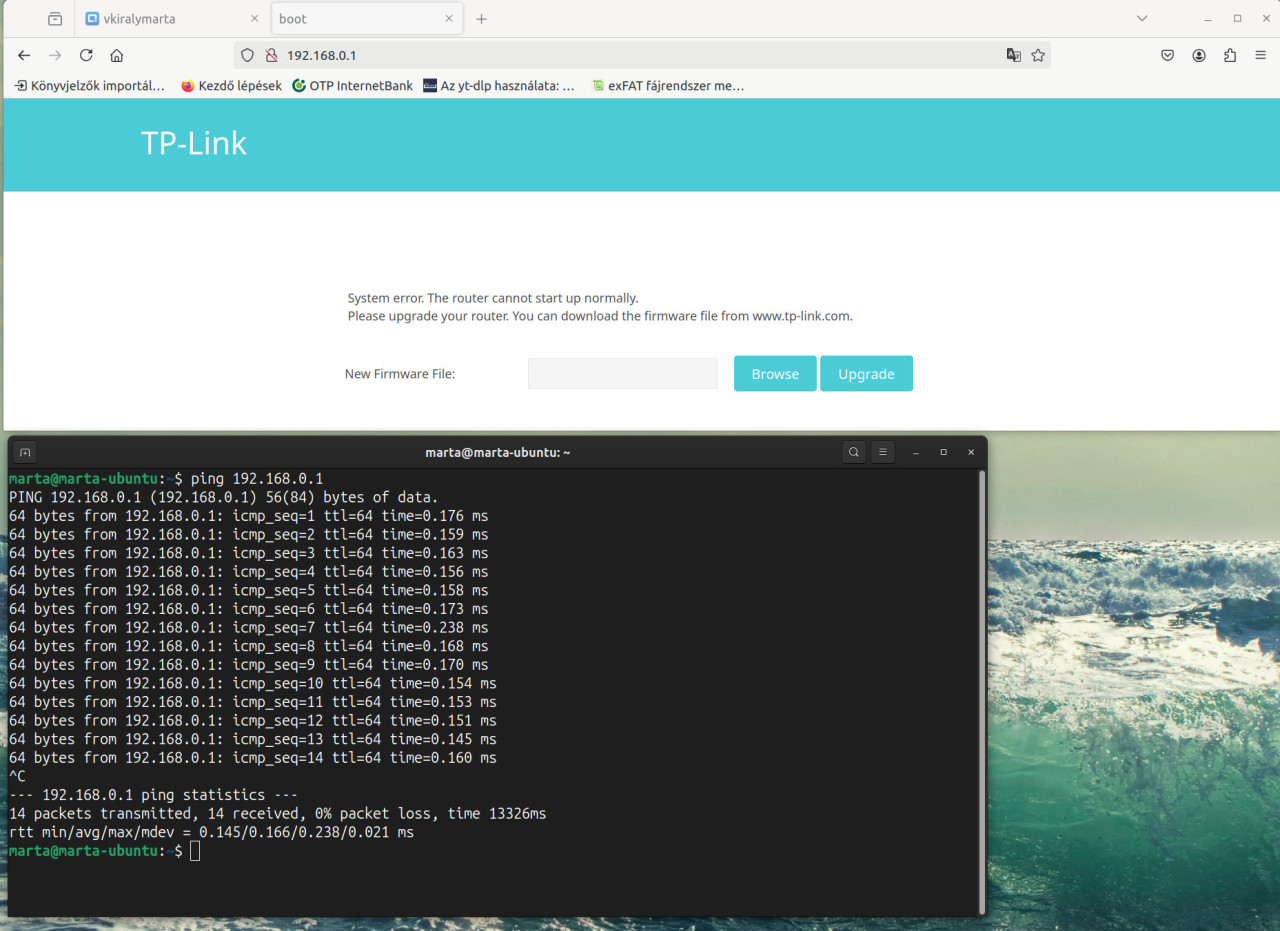Click the New Firmware File input field
The width and height of the screenshot is (1280, 931).
622,374
